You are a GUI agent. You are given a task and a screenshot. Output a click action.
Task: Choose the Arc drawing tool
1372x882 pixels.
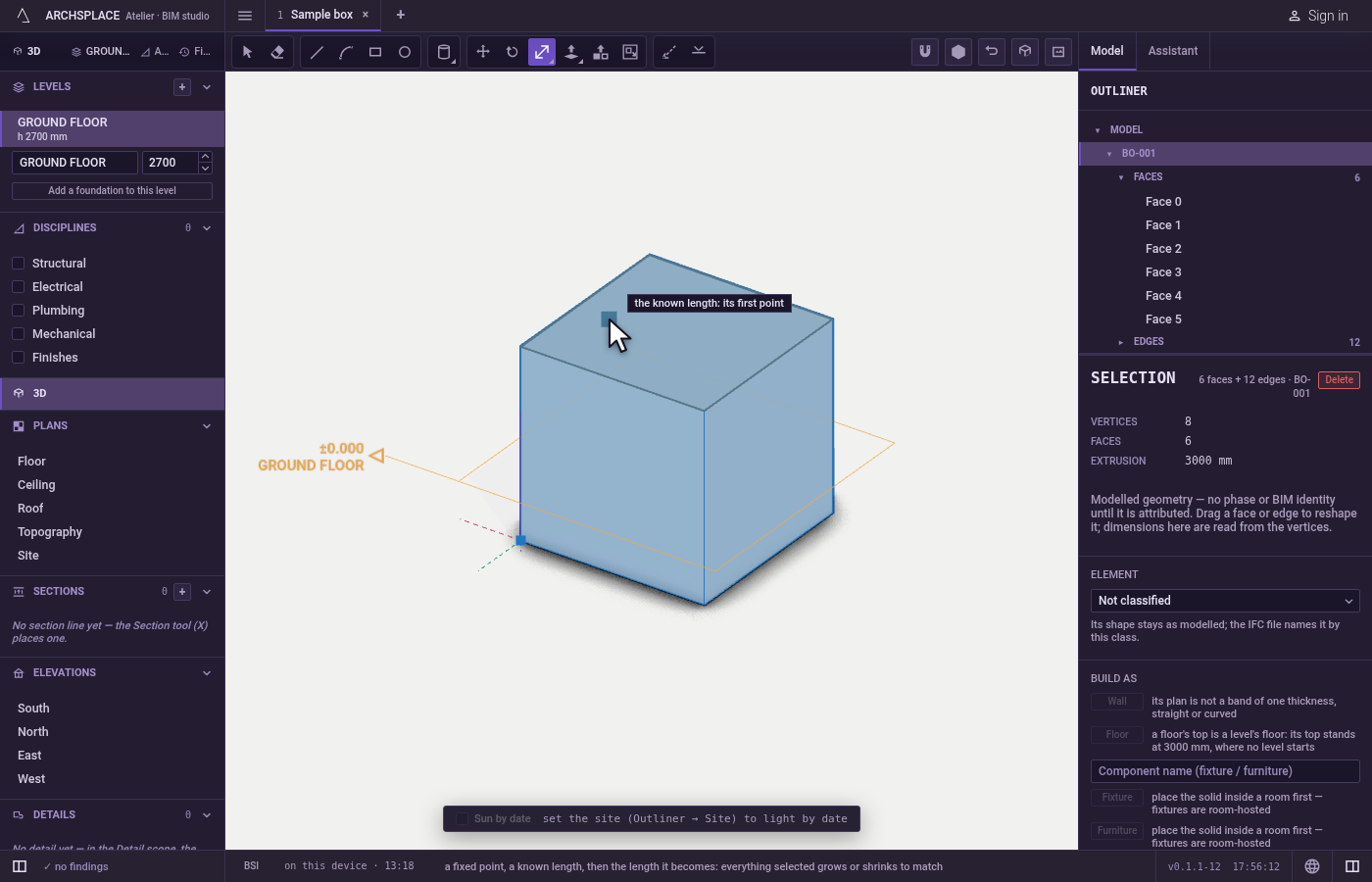[346, 52]
